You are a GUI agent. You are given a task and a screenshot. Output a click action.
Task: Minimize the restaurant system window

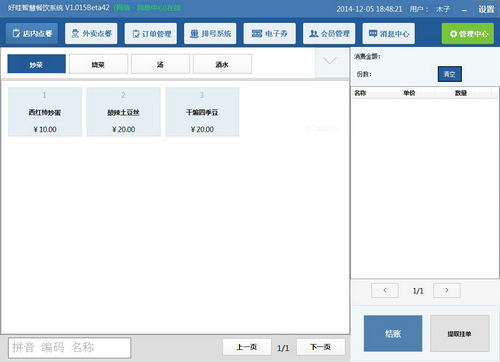[x=464, y=10]
